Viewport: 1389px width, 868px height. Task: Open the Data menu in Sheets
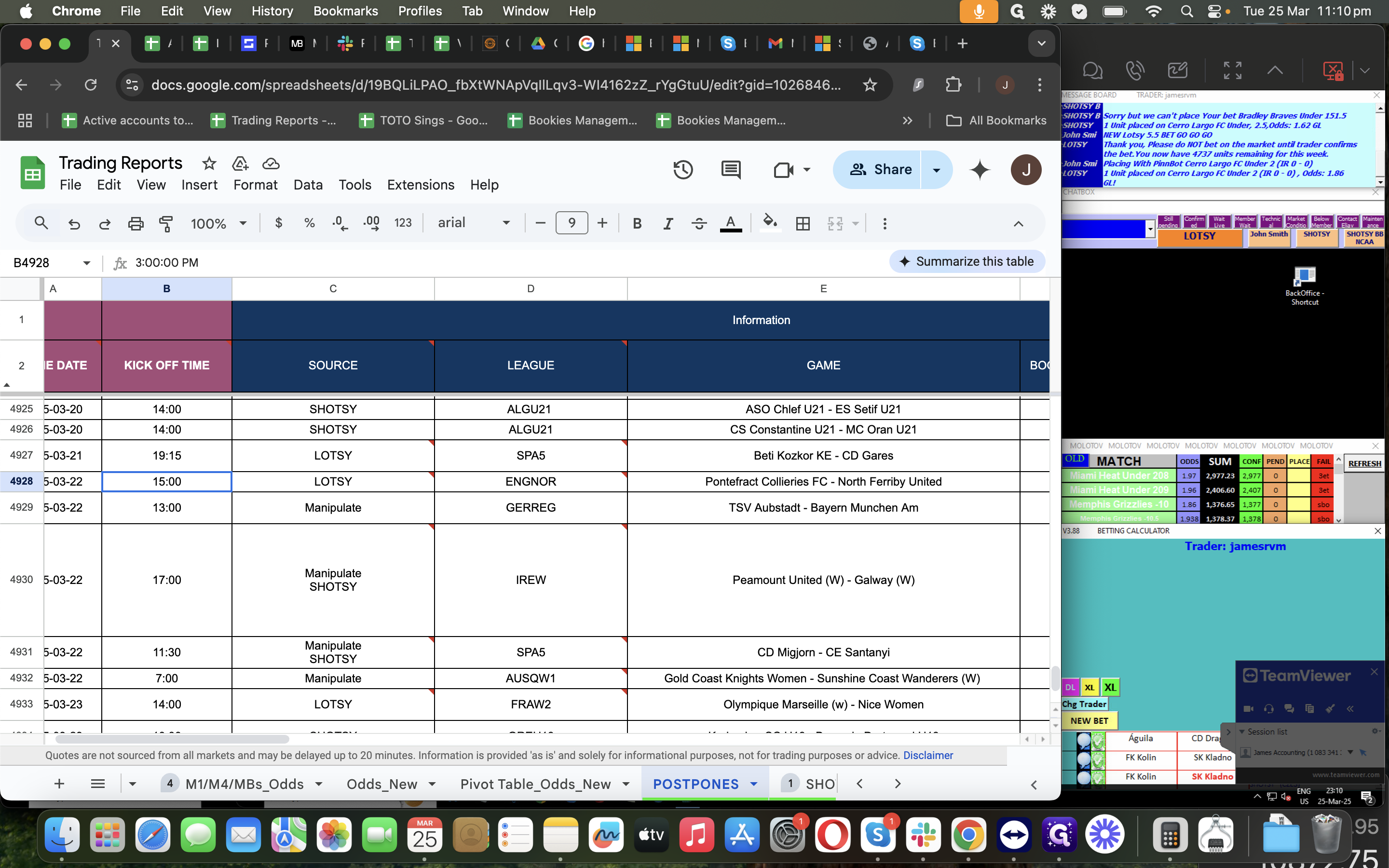(308, 185)
